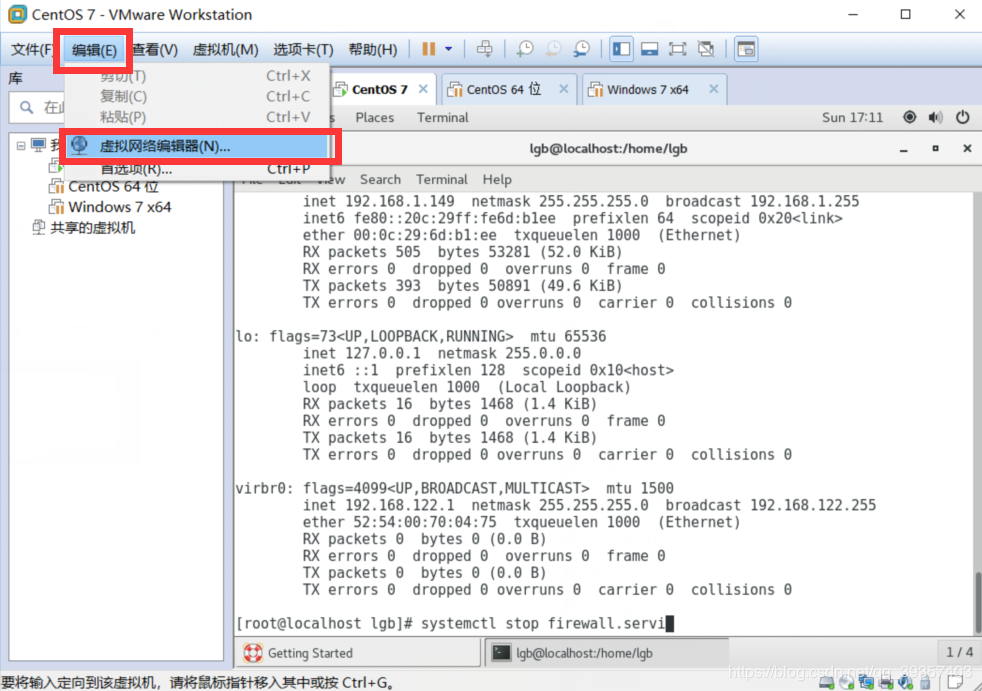Click the 虚拟网络编辑器 globe icon
982x691 pixels.
pos(80,145)
